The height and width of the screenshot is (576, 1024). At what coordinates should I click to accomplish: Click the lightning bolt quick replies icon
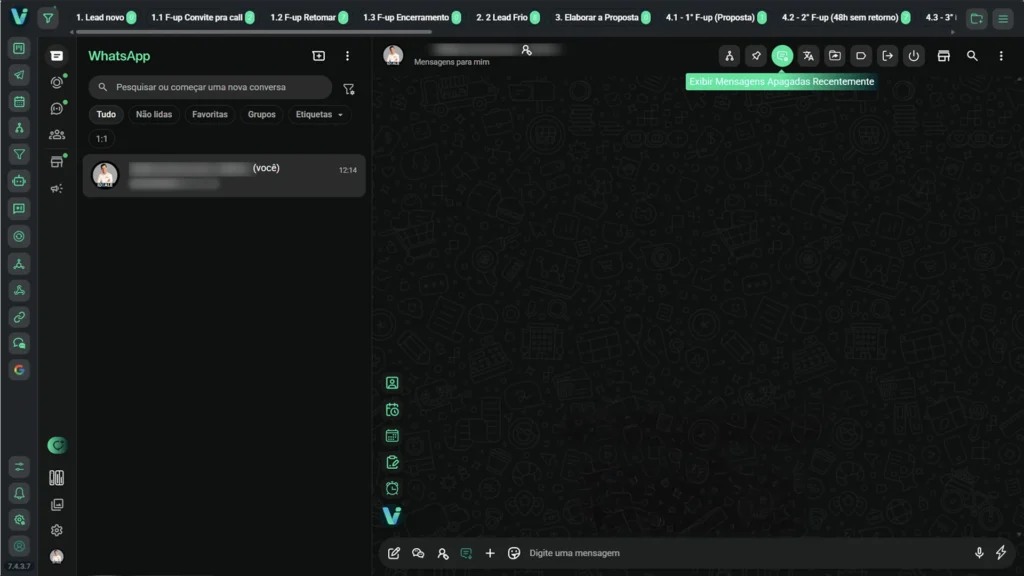(x=1001, y=553)
